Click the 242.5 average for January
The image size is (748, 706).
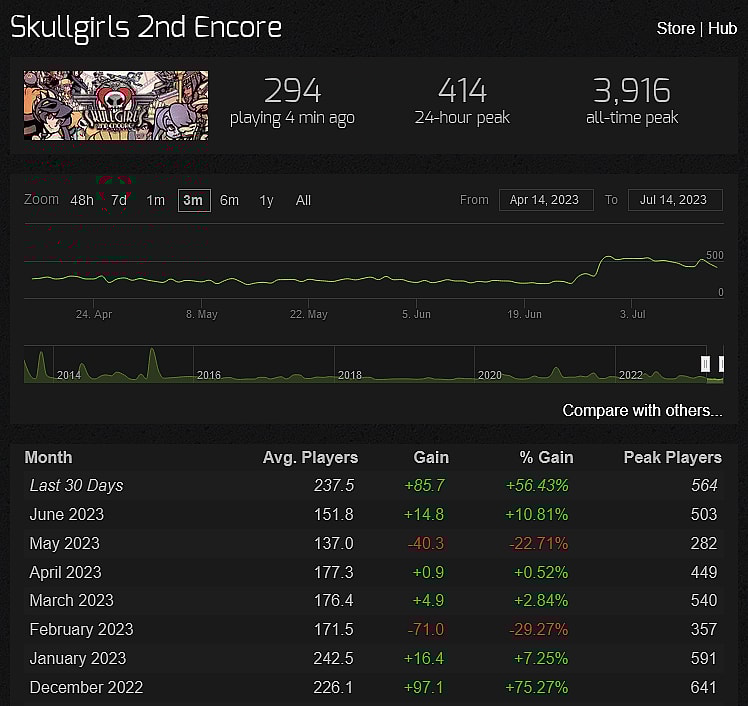pos(333,658)
